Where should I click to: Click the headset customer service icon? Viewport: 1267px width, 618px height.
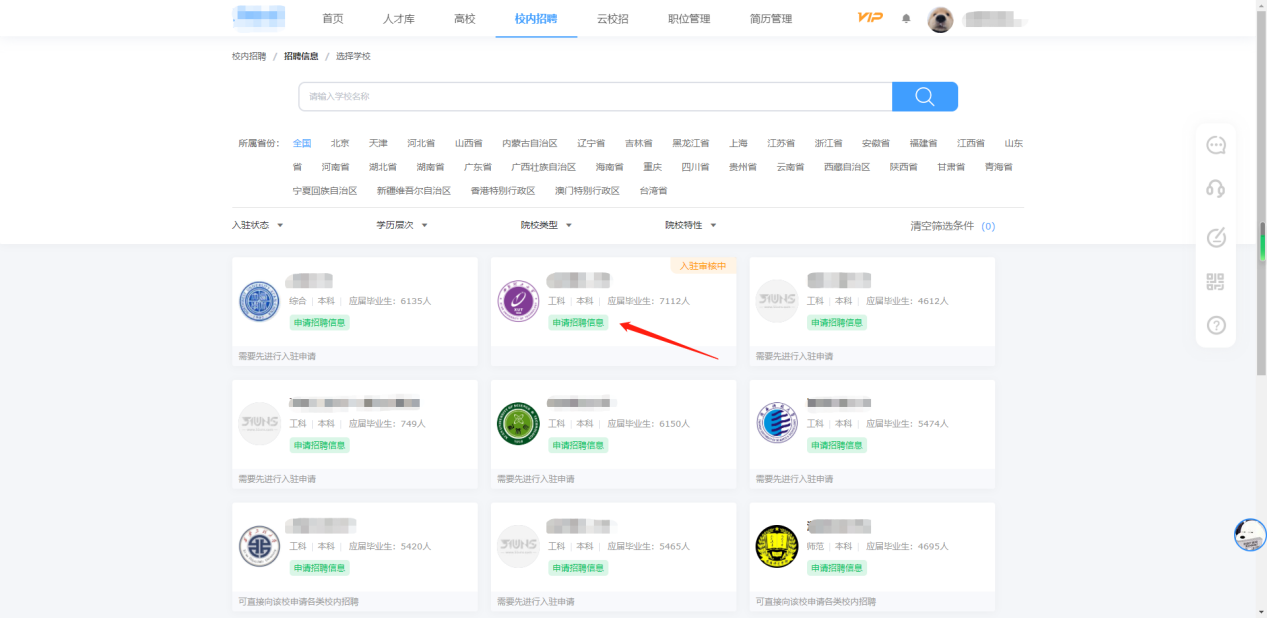click(x=1216, y=189)
